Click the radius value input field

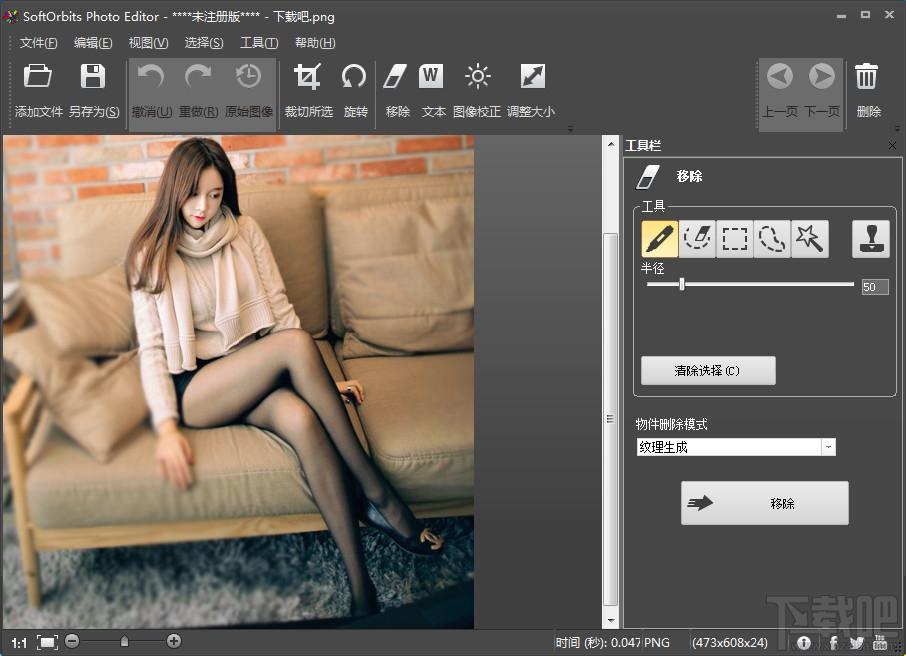pyautogui.click(x=874, y=287)
